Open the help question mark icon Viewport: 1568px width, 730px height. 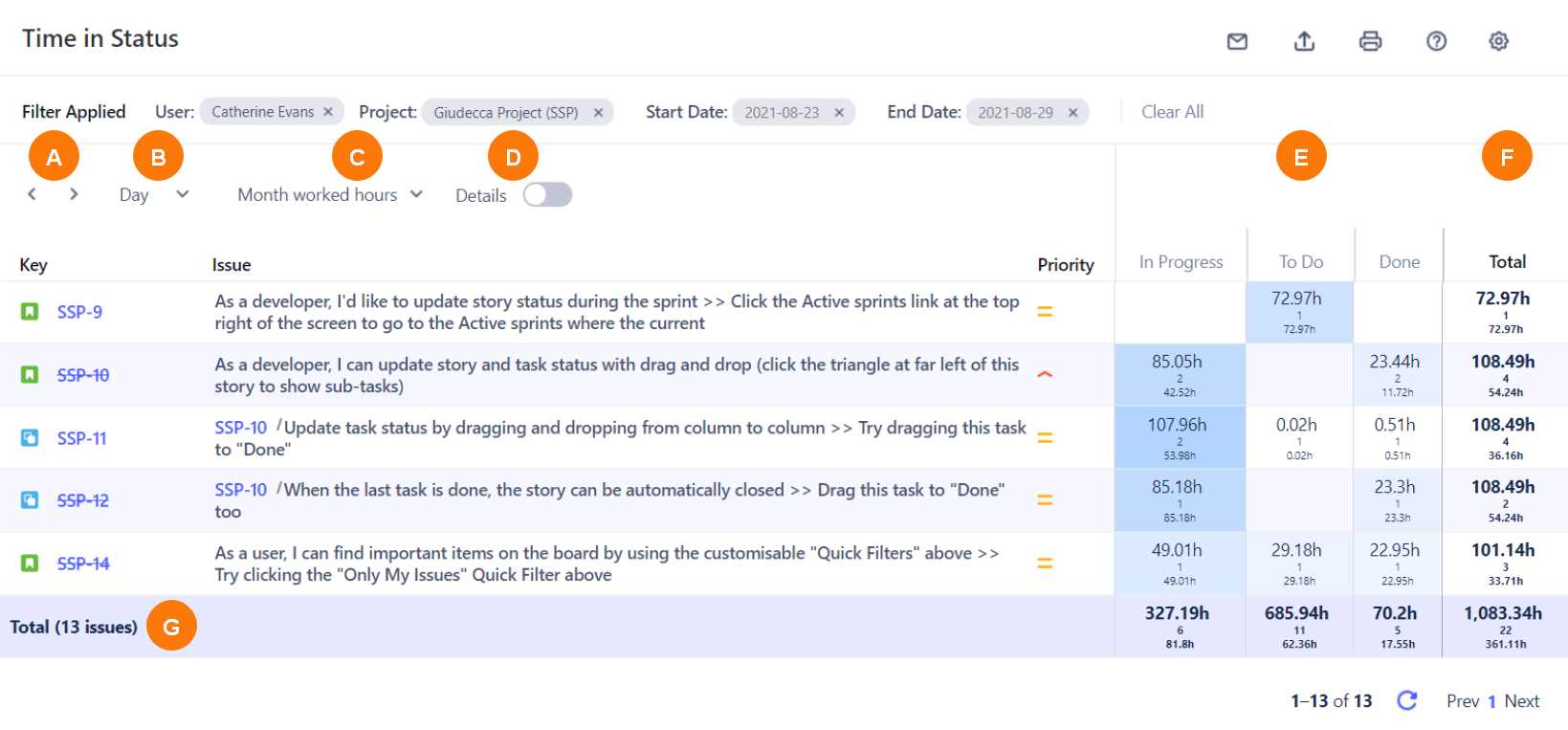(1436, 41)
